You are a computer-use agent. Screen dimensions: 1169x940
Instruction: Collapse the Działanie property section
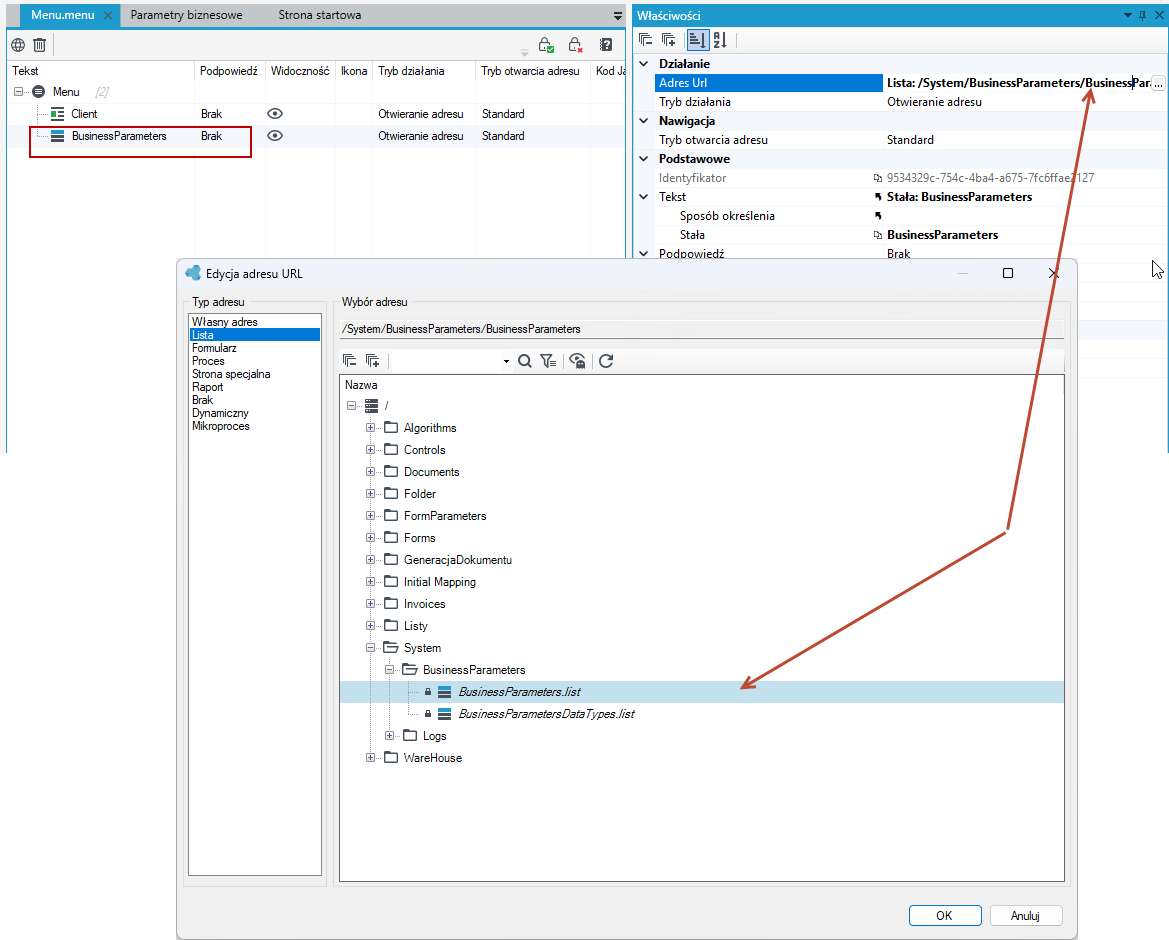[x=644, y=64]
